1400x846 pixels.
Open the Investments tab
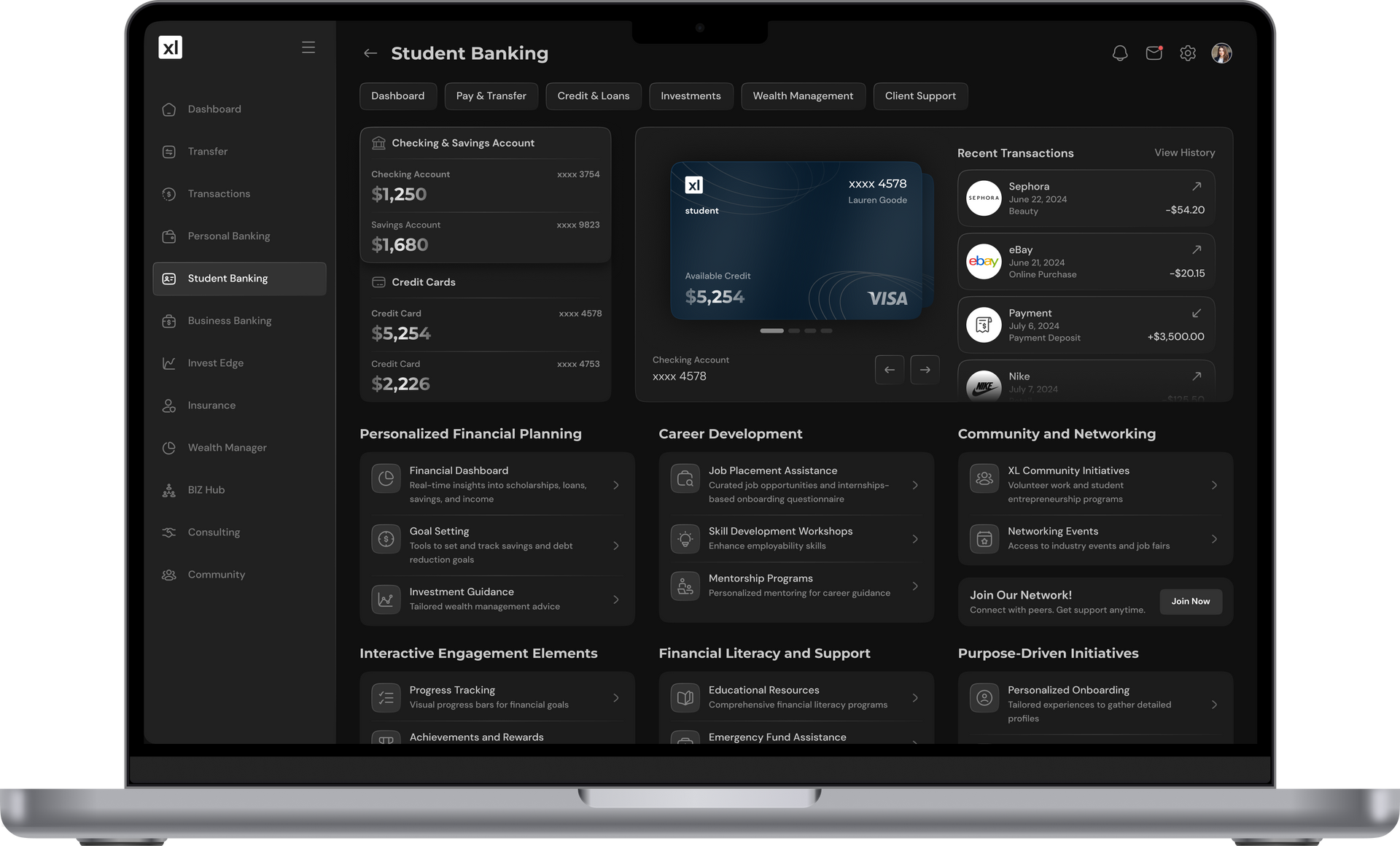tap(691, 96)
